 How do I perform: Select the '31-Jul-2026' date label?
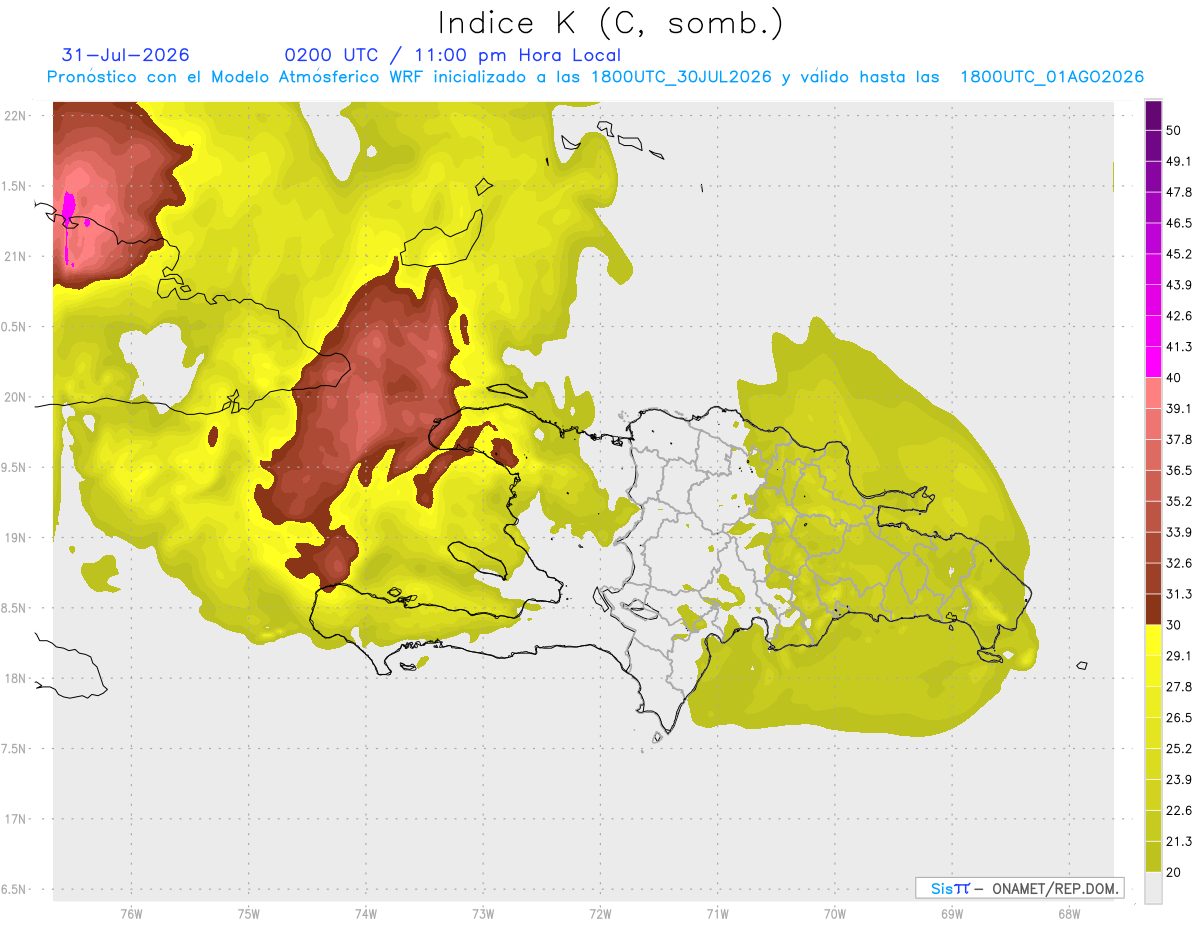pos(125,55)
